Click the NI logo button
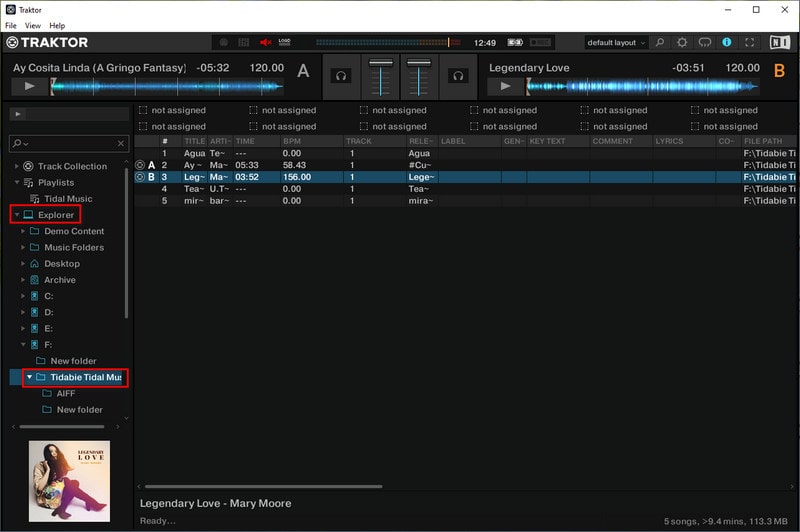The width and height of the screenshot is (800, 532). (x=780, y=42)
